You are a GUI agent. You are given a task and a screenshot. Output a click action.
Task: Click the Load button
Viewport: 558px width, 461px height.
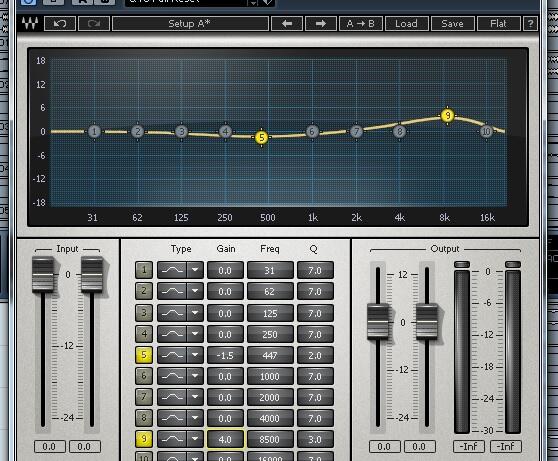point(406,24)
